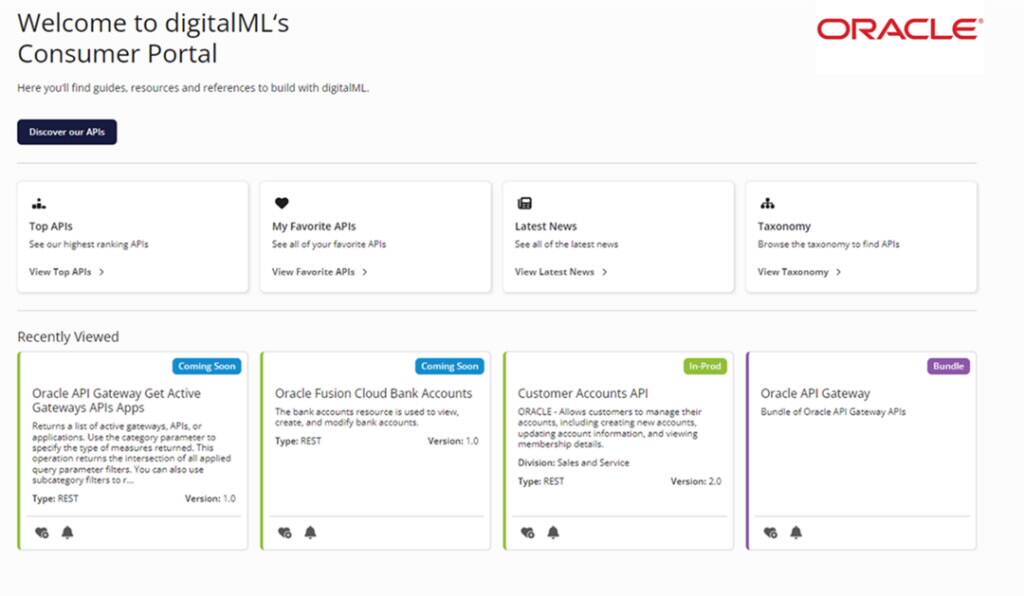Click the bell icon on the Oracle API Gateway bundle card
Screen dimensions: 1024x596
pyautogui.click(x=795, y=533)
